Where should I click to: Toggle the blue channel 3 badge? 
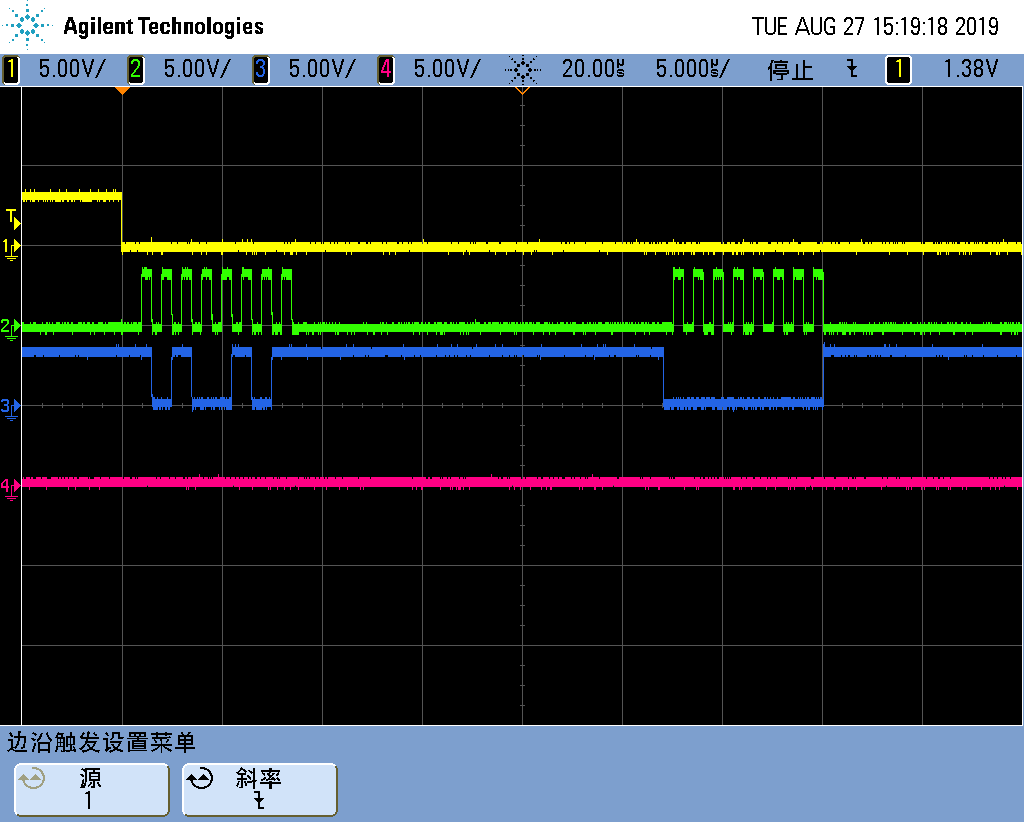pos(260,69)
